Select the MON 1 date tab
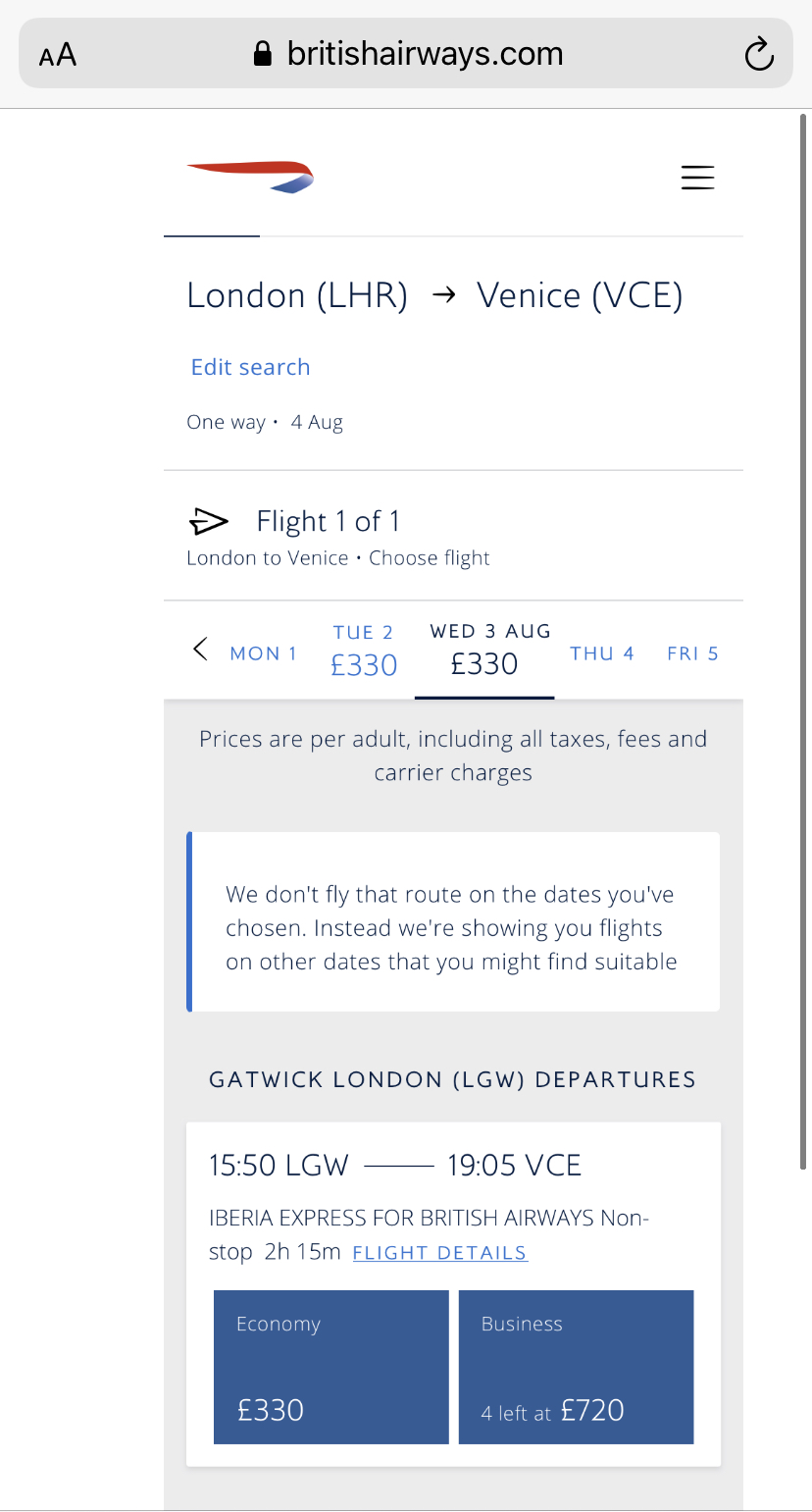The height and width of the screenshot is (1512, 812). (263, 653)
